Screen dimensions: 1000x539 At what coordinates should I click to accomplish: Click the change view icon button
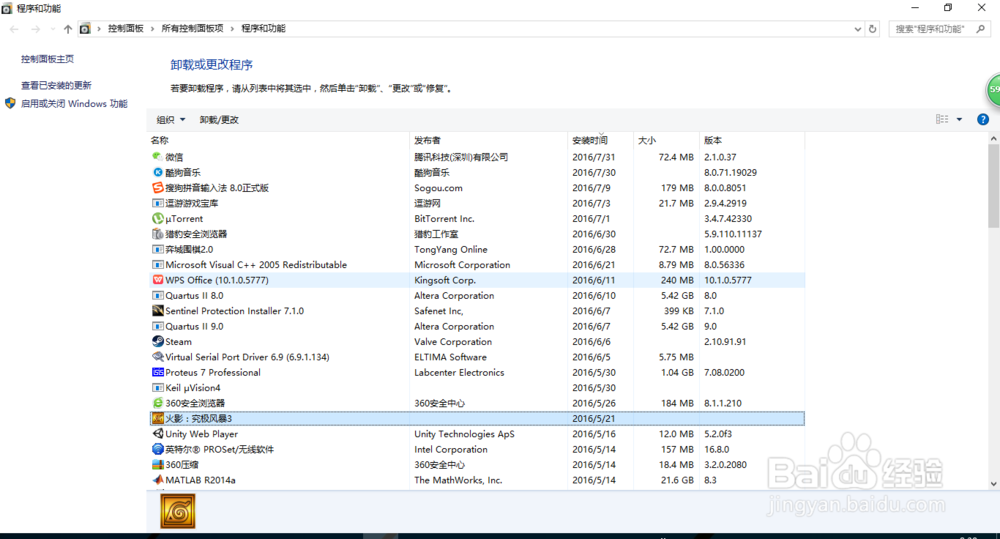point(942,119)
